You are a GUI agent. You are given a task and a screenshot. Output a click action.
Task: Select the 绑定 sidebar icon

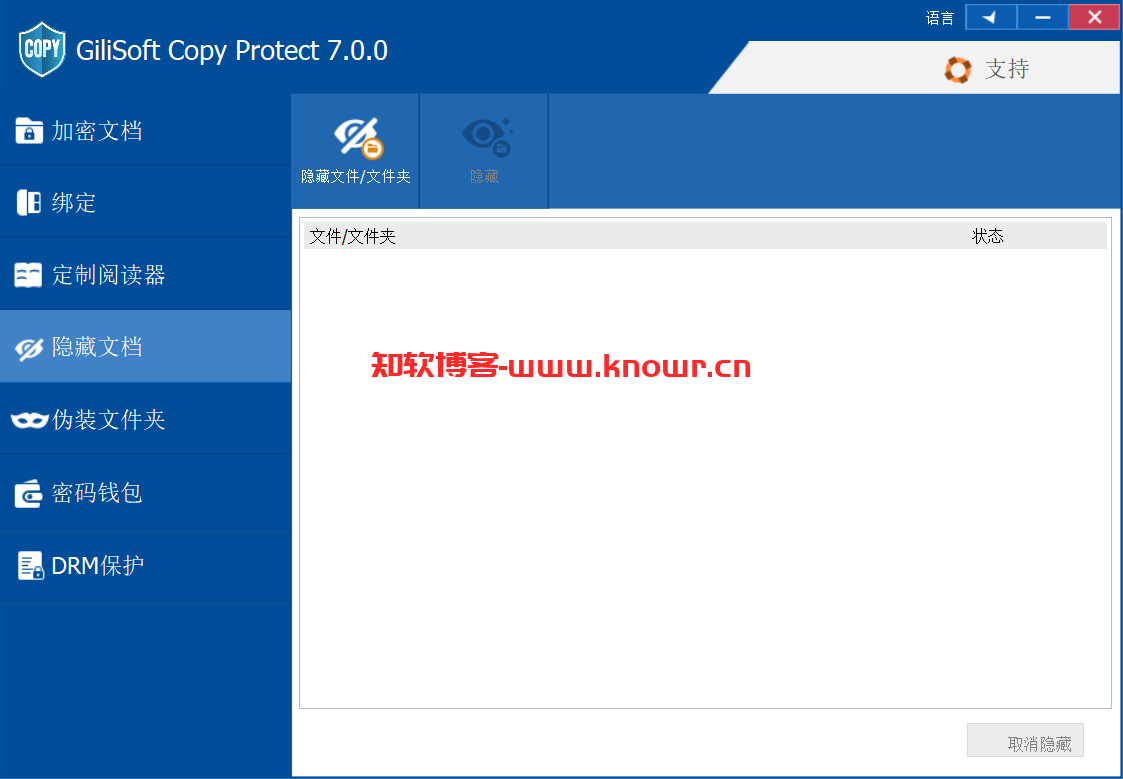pos(29,203)
